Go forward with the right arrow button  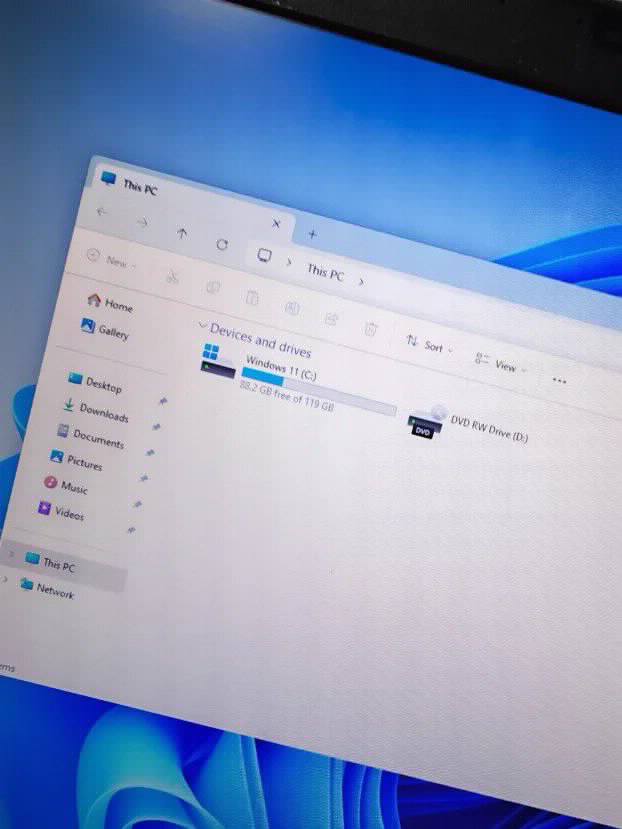[x=142, y=222]
